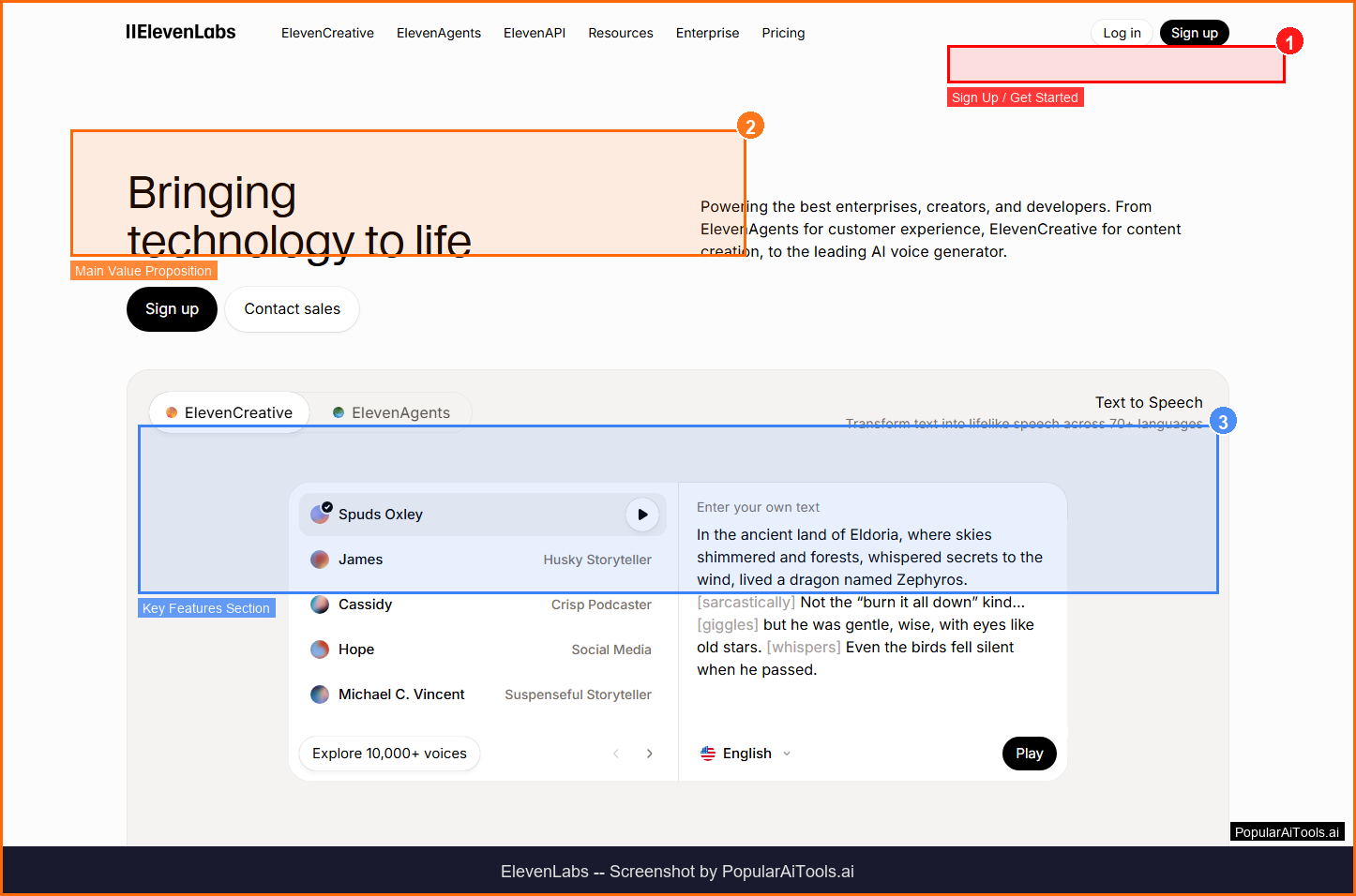Open Explore 10,000+ voices
1356x896 pixels.
[x=389, y=754]
